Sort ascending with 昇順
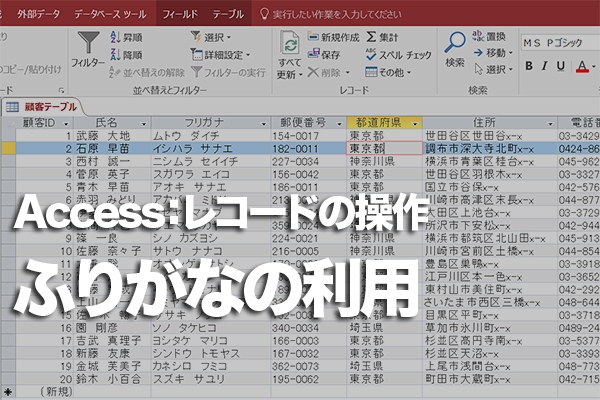The image size is (600, 400). pyautogui.click(x=126, y=38)
